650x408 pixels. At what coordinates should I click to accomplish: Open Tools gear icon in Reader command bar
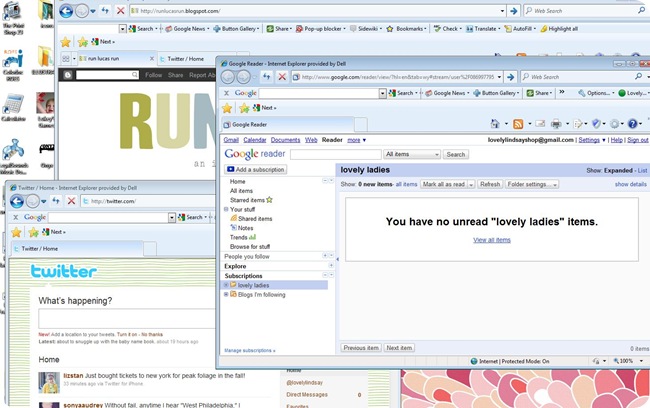[615, 124]
